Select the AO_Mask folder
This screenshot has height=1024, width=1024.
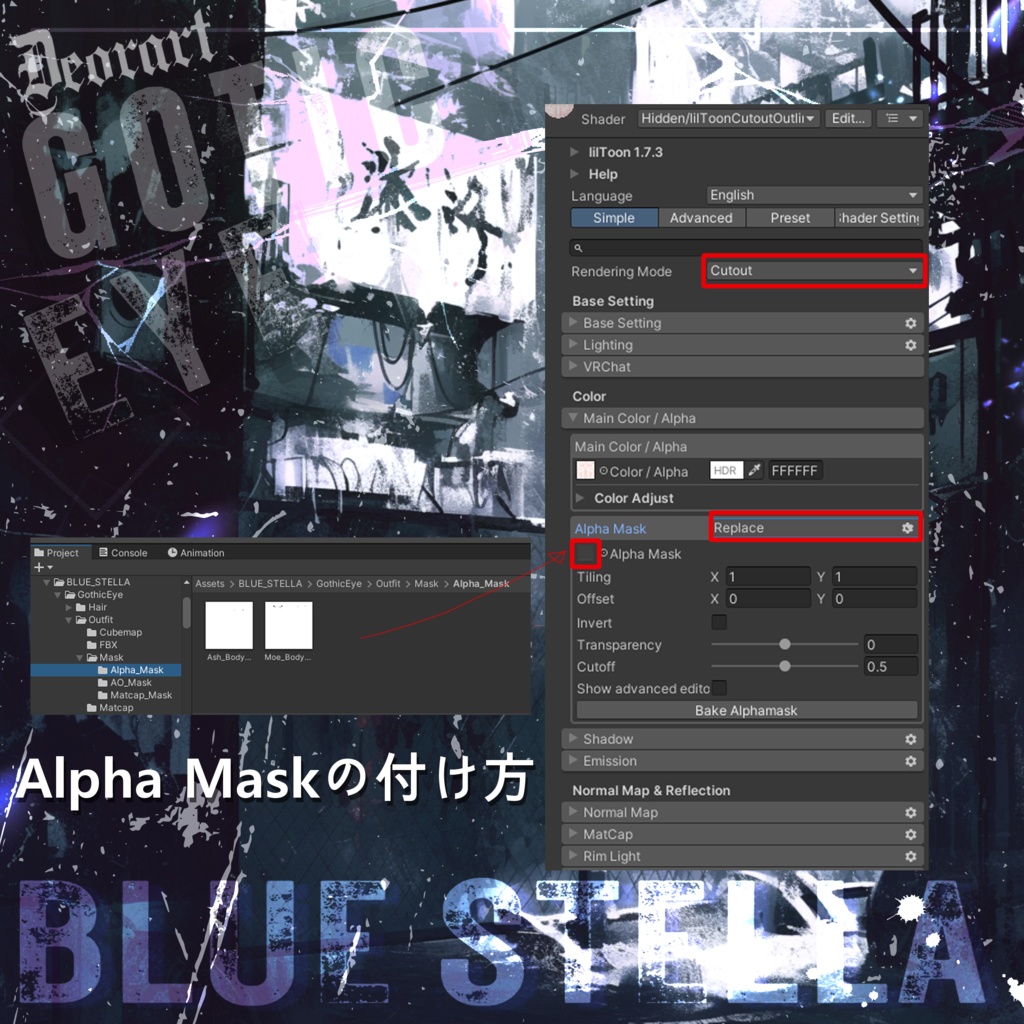(x=125, y=682)
